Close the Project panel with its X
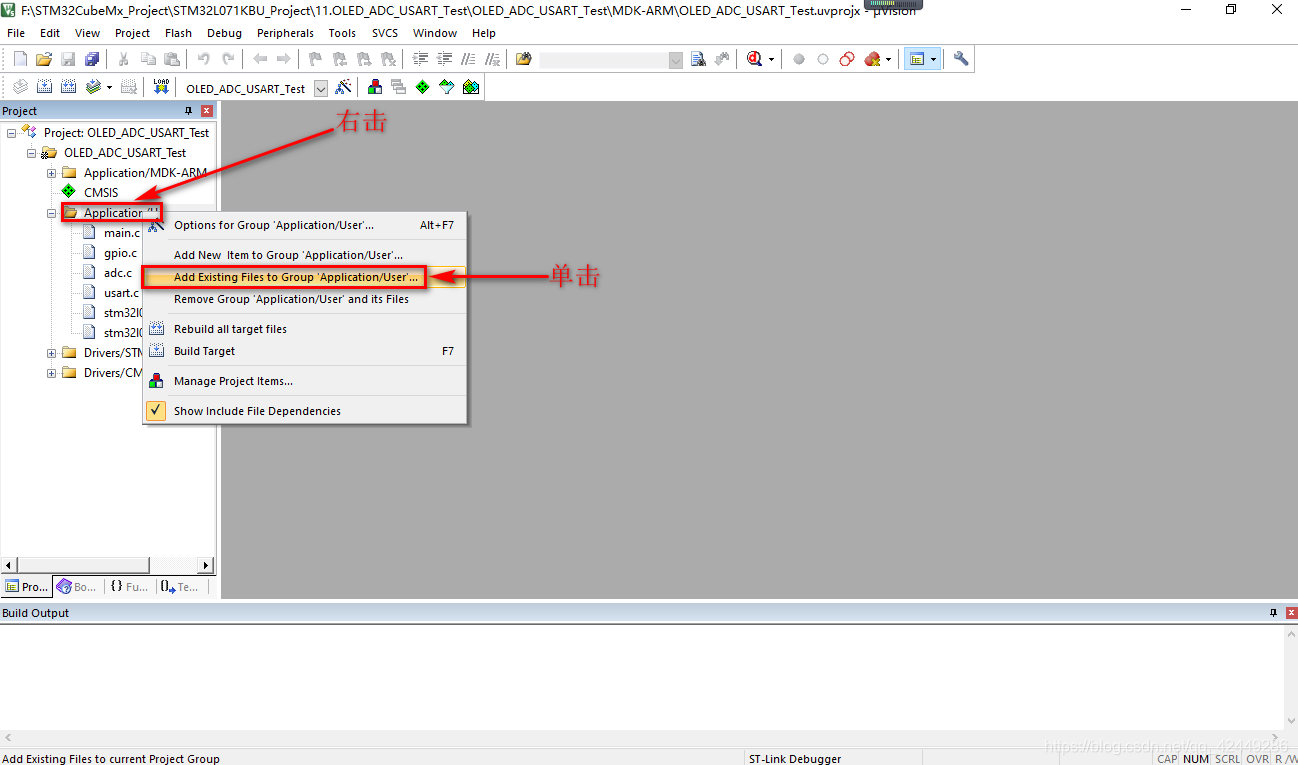Screen dimensions: 1298x765 click(x=207, y=111)
